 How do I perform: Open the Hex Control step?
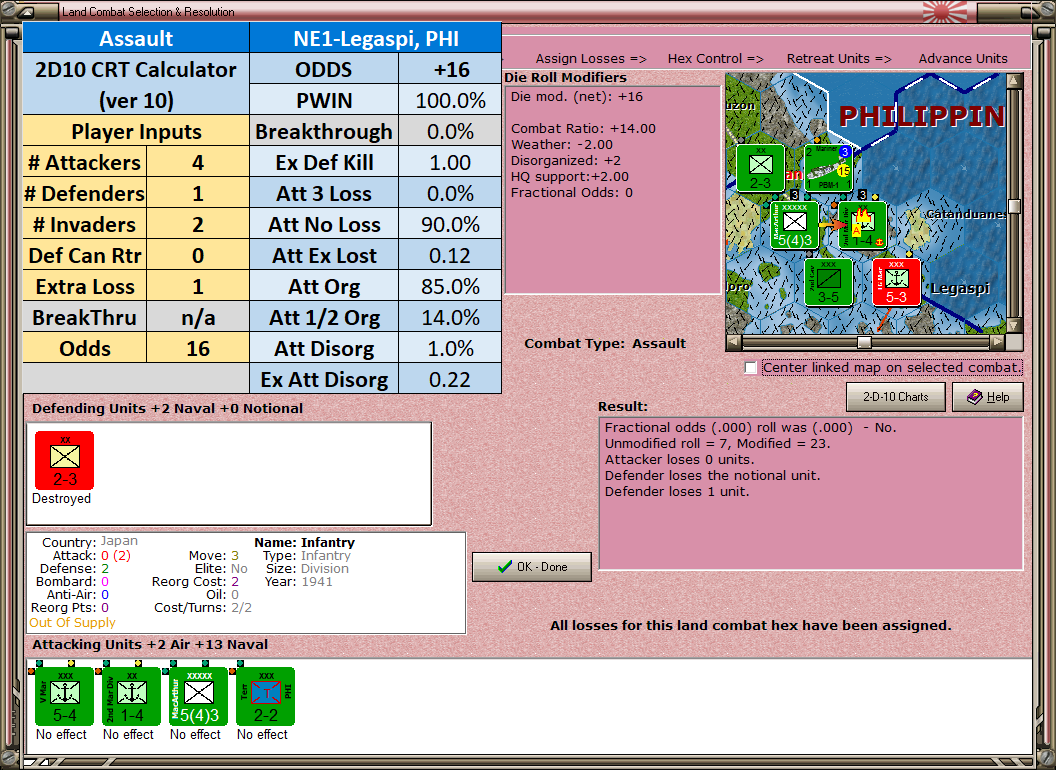click(x=715, y=59)
